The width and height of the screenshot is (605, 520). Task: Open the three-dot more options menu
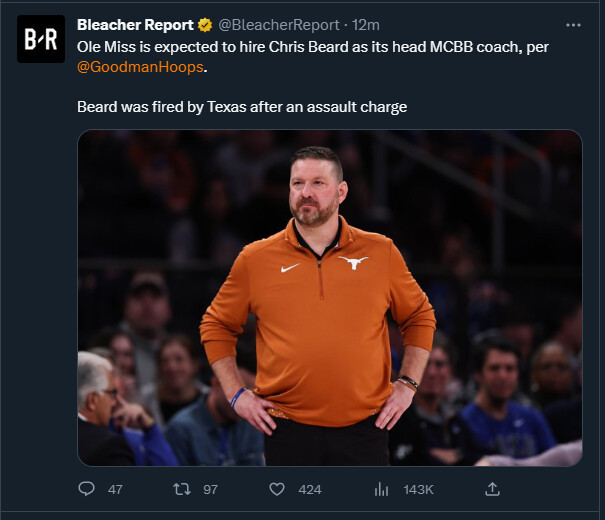point(573,24)
